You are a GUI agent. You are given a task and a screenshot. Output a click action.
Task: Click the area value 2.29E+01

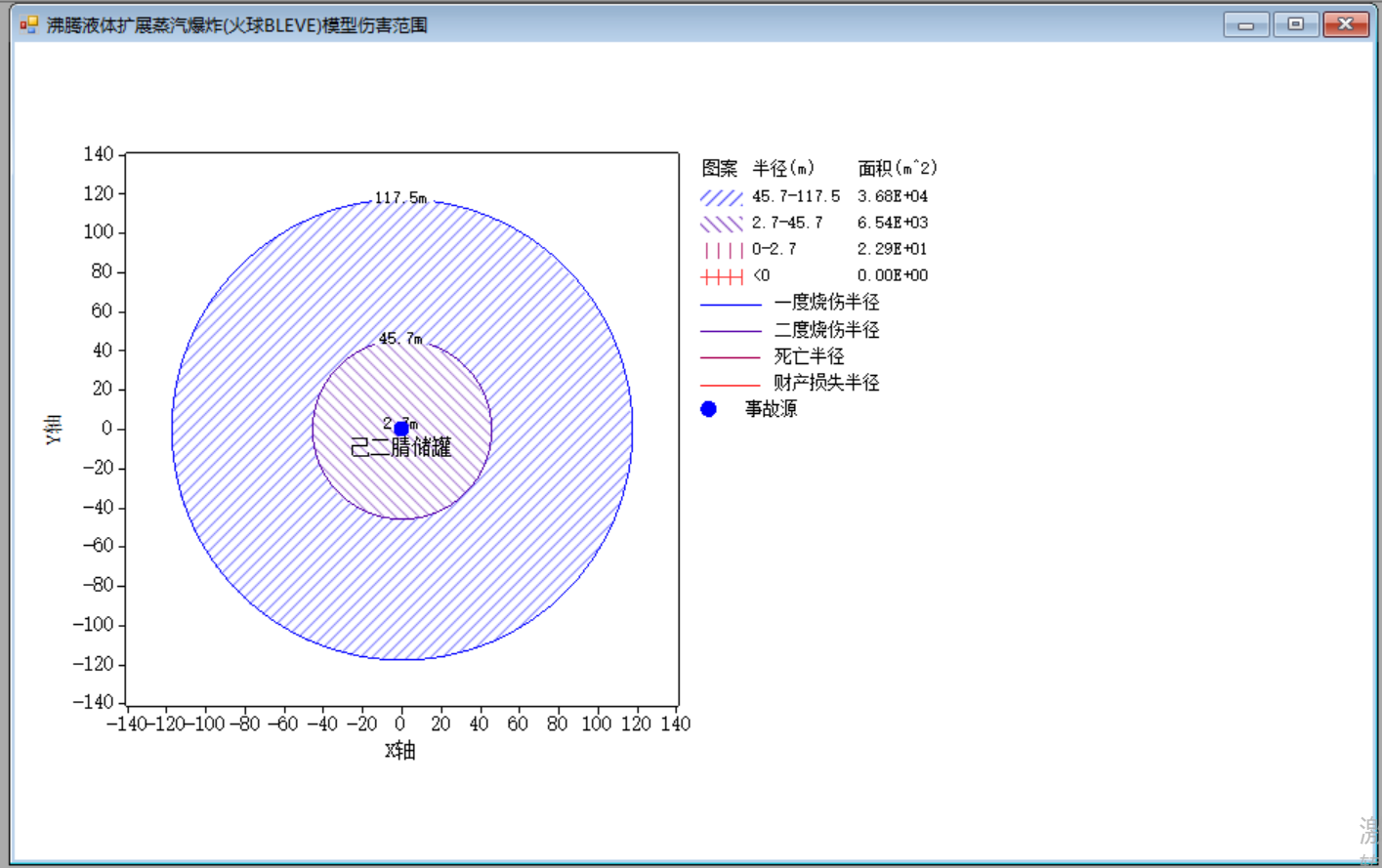[x=893, y=250]
